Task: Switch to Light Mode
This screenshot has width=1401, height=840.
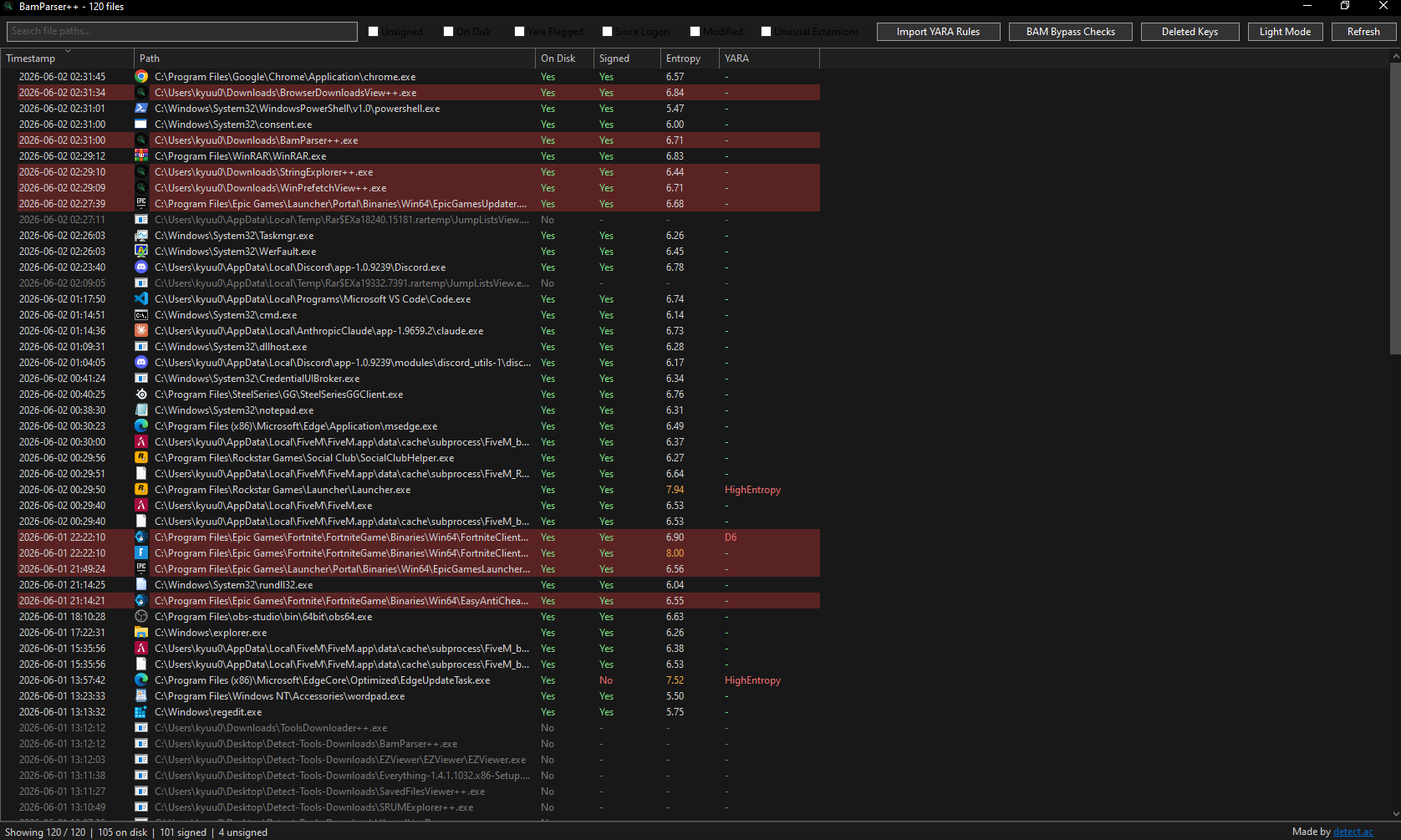Action: pyautogui.click(x=1285, y=32)
